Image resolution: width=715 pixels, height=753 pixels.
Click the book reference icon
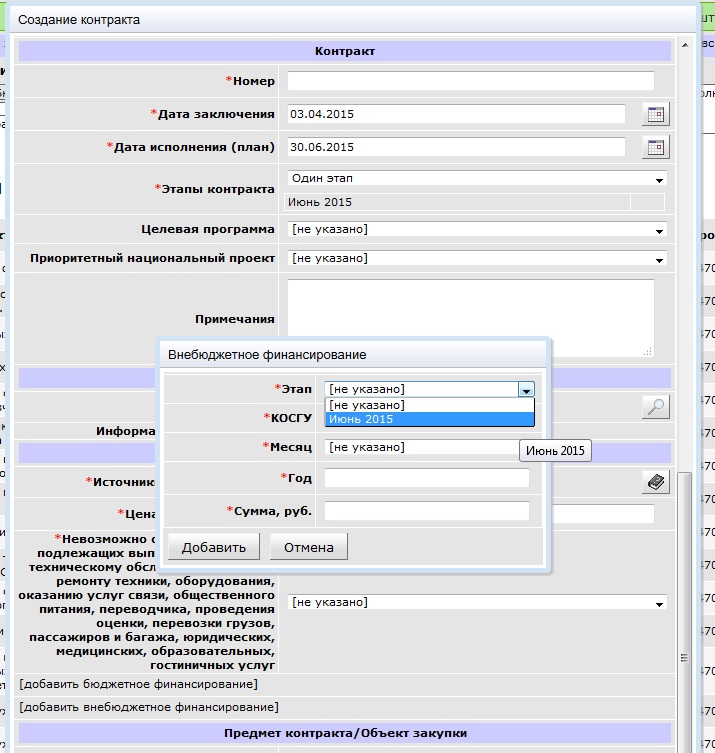point(655,482)
